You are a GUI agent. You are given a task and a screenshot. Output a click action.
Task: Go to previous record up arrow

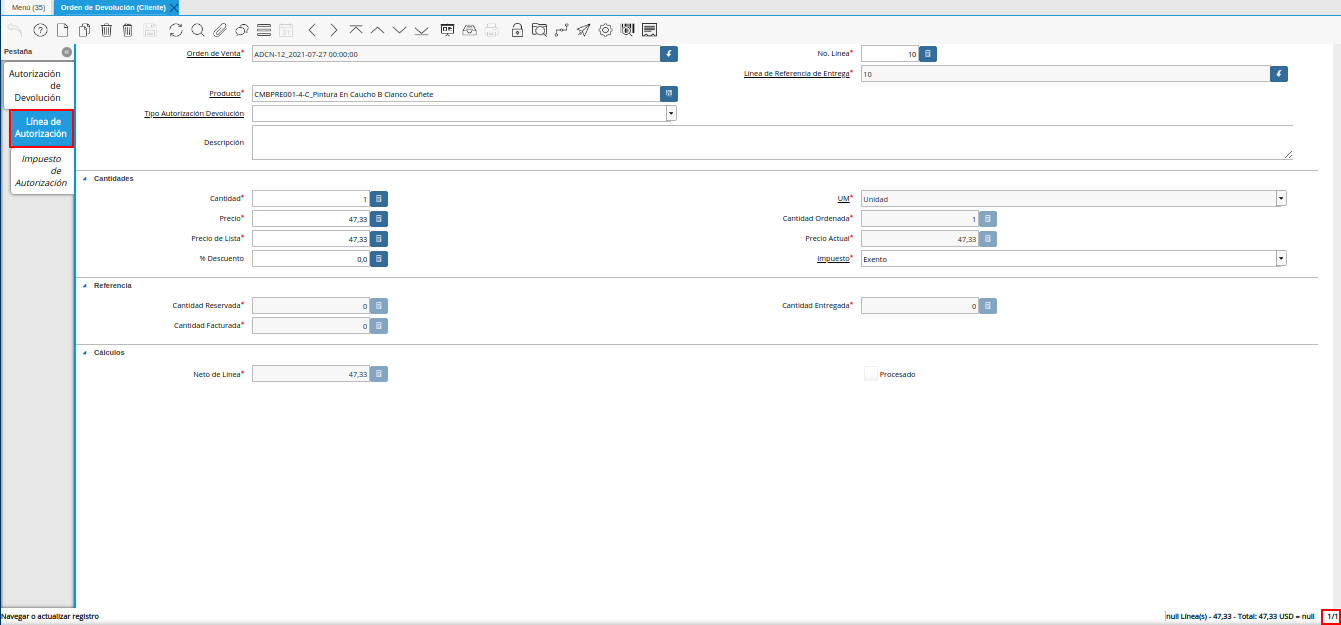coord(378,30)
